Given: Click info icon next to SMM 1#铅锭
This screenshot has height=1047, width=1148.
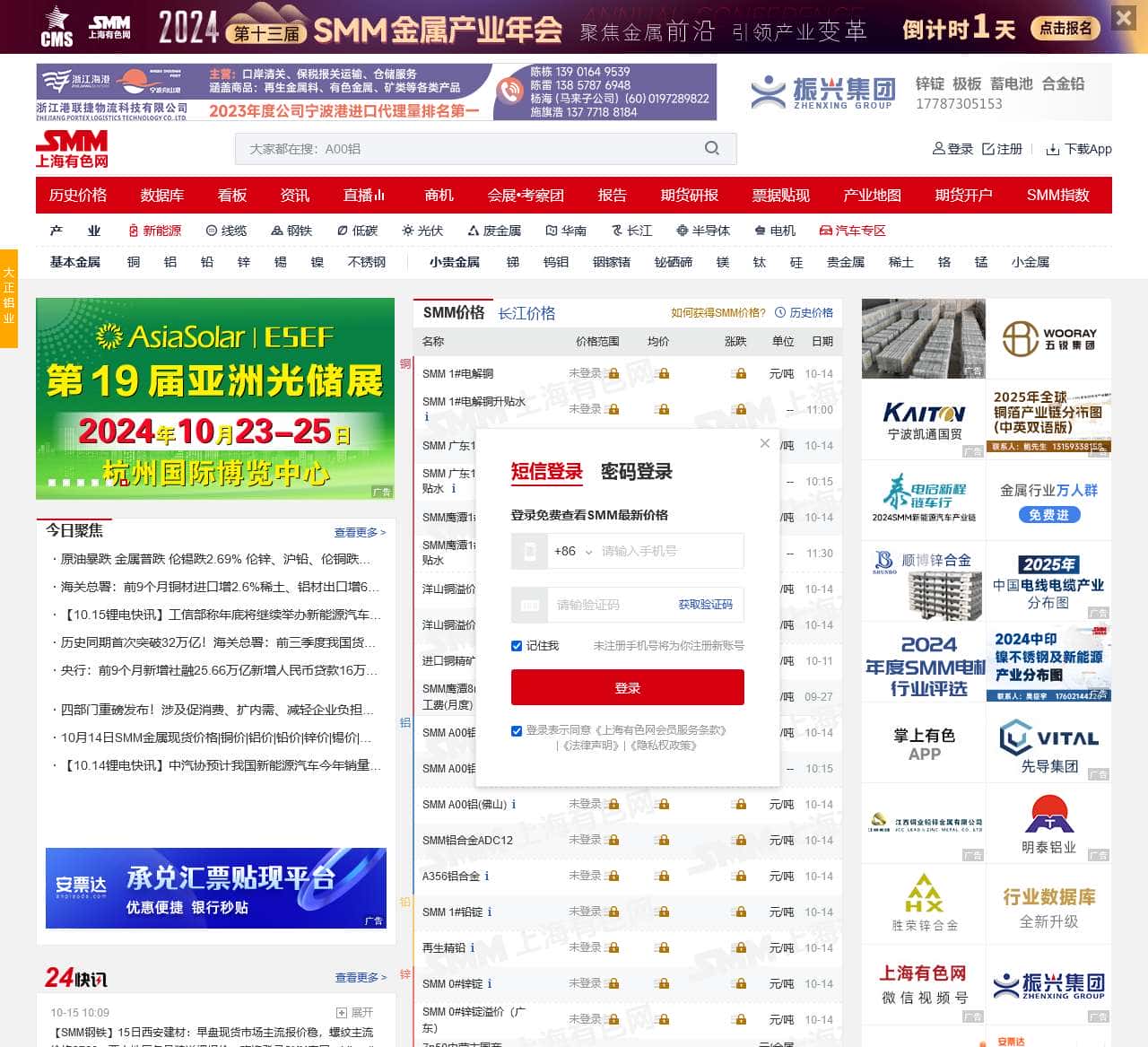Looking at the screenshot, I should (x=490, y=912).
